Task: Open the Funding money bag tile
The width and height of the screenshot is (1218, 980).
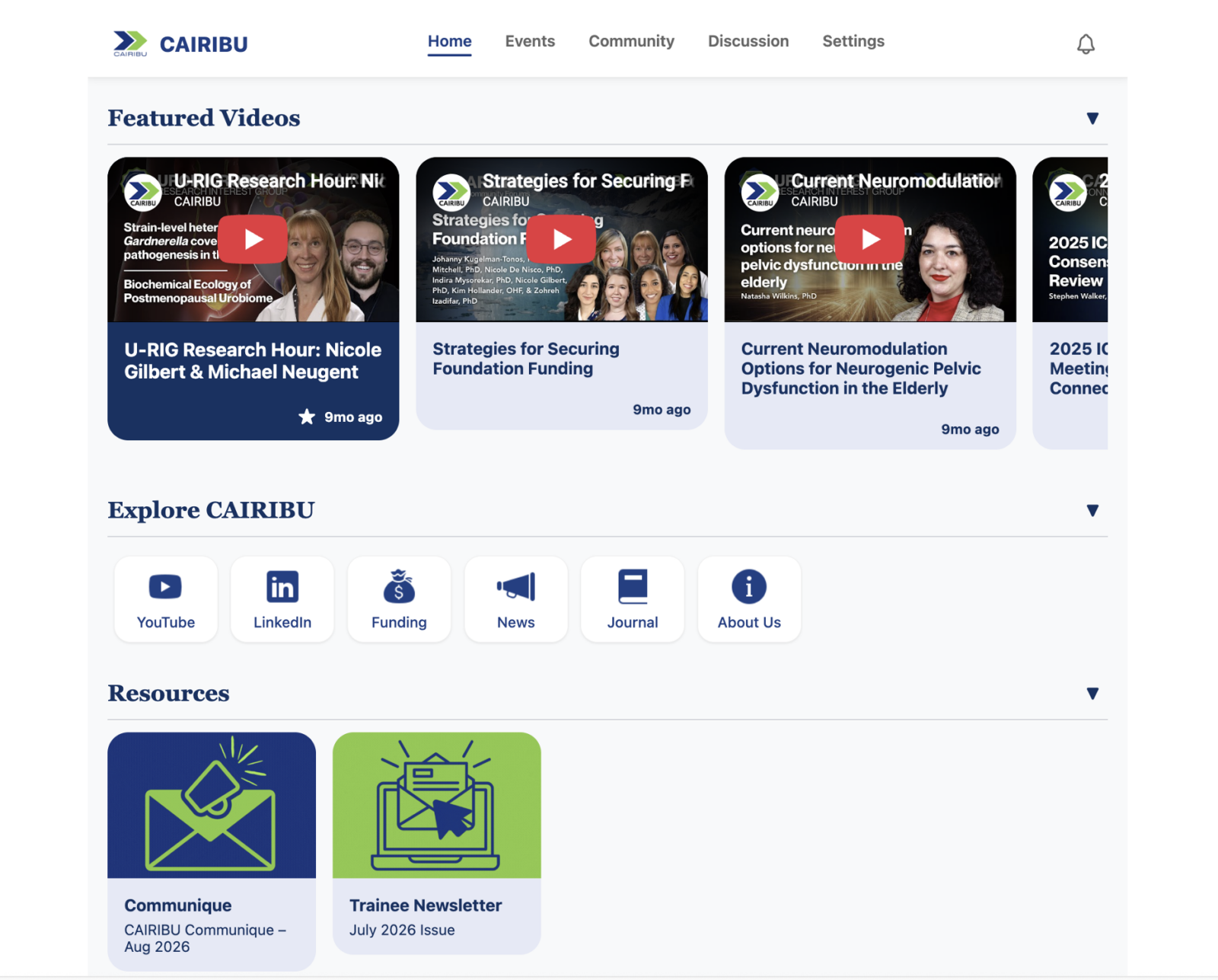Action: pos(399,599)
